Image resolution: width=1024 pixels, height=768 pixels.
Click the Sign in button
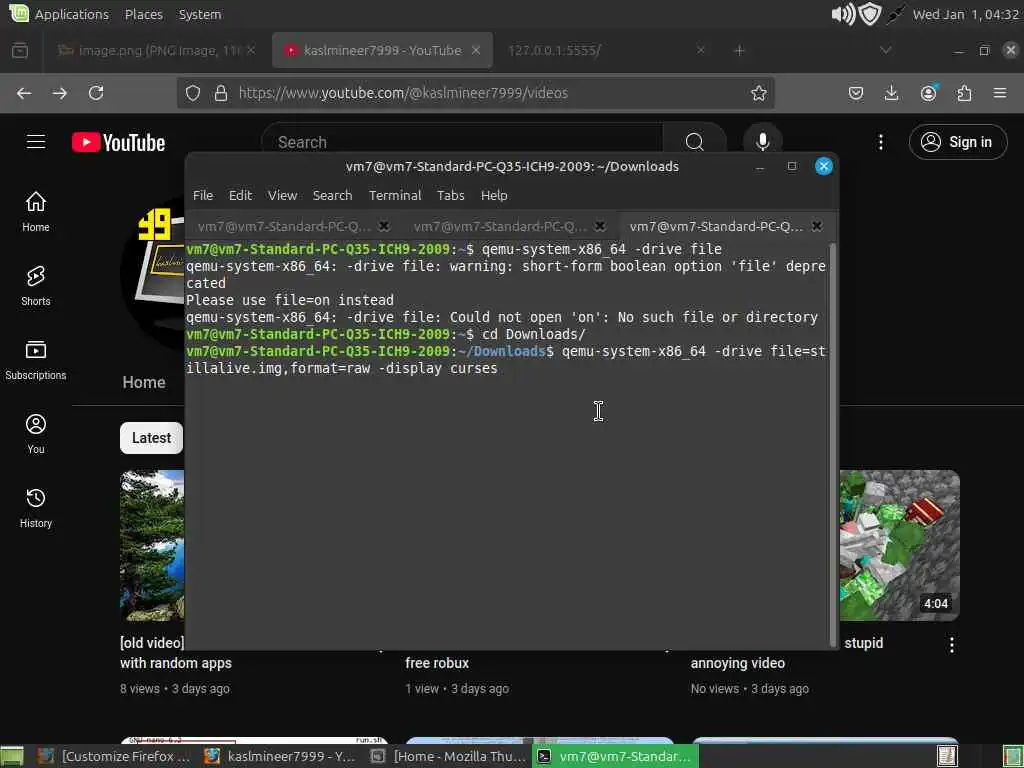[957, 142]
